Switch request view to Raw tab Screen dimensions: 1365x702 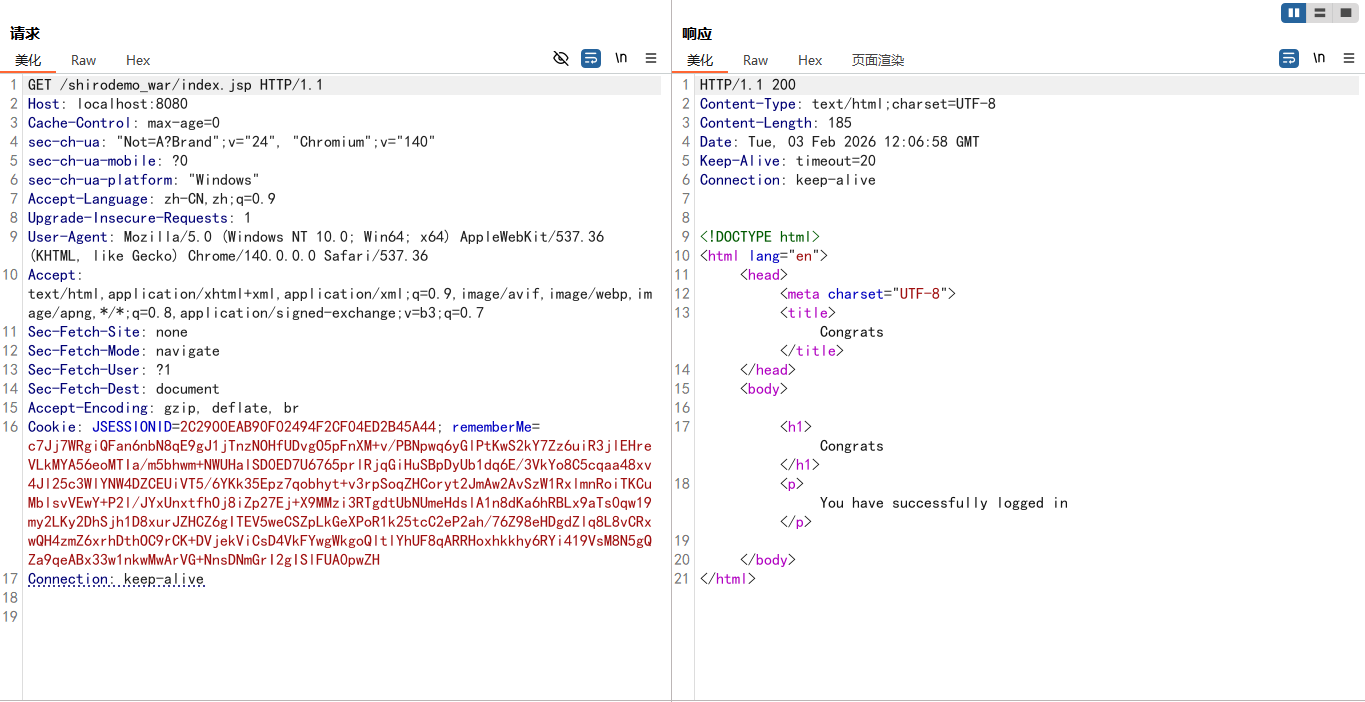84,60
